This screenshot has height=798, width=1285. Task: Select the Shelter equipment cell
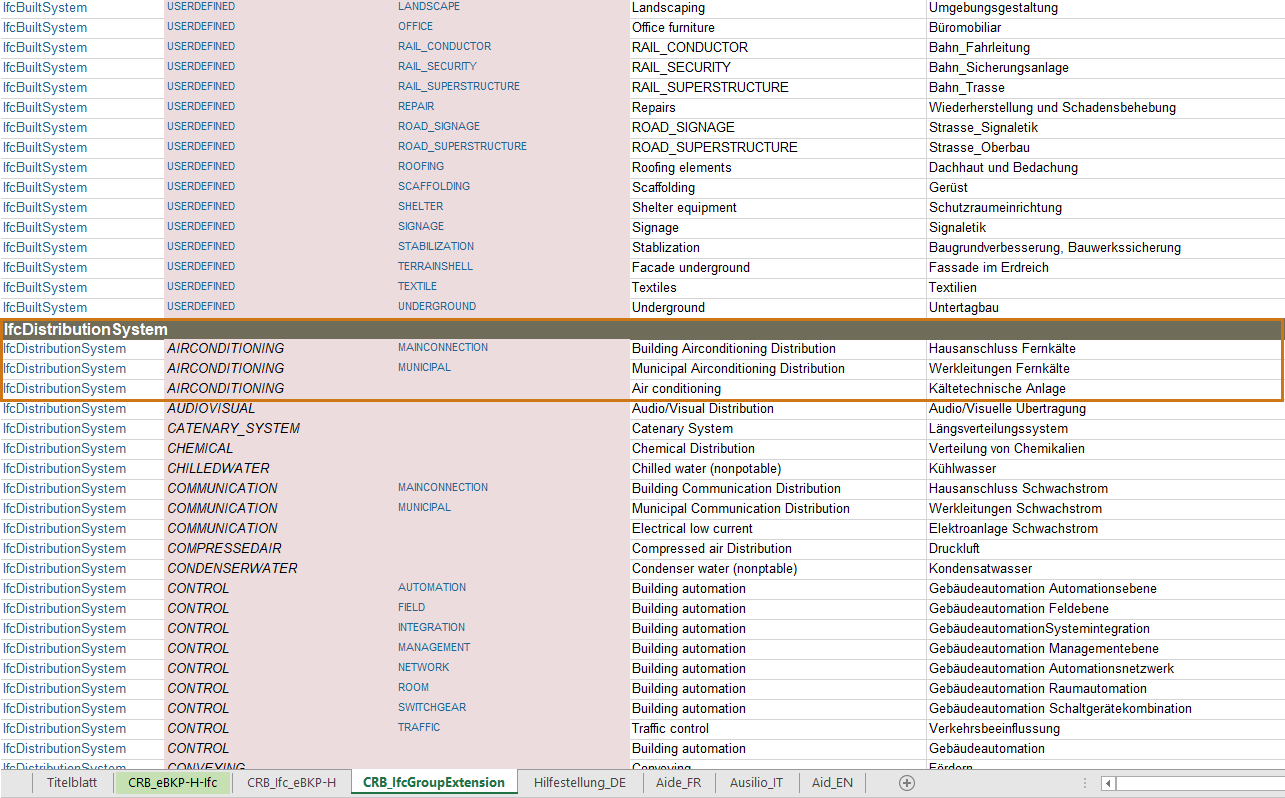(777, 207)
